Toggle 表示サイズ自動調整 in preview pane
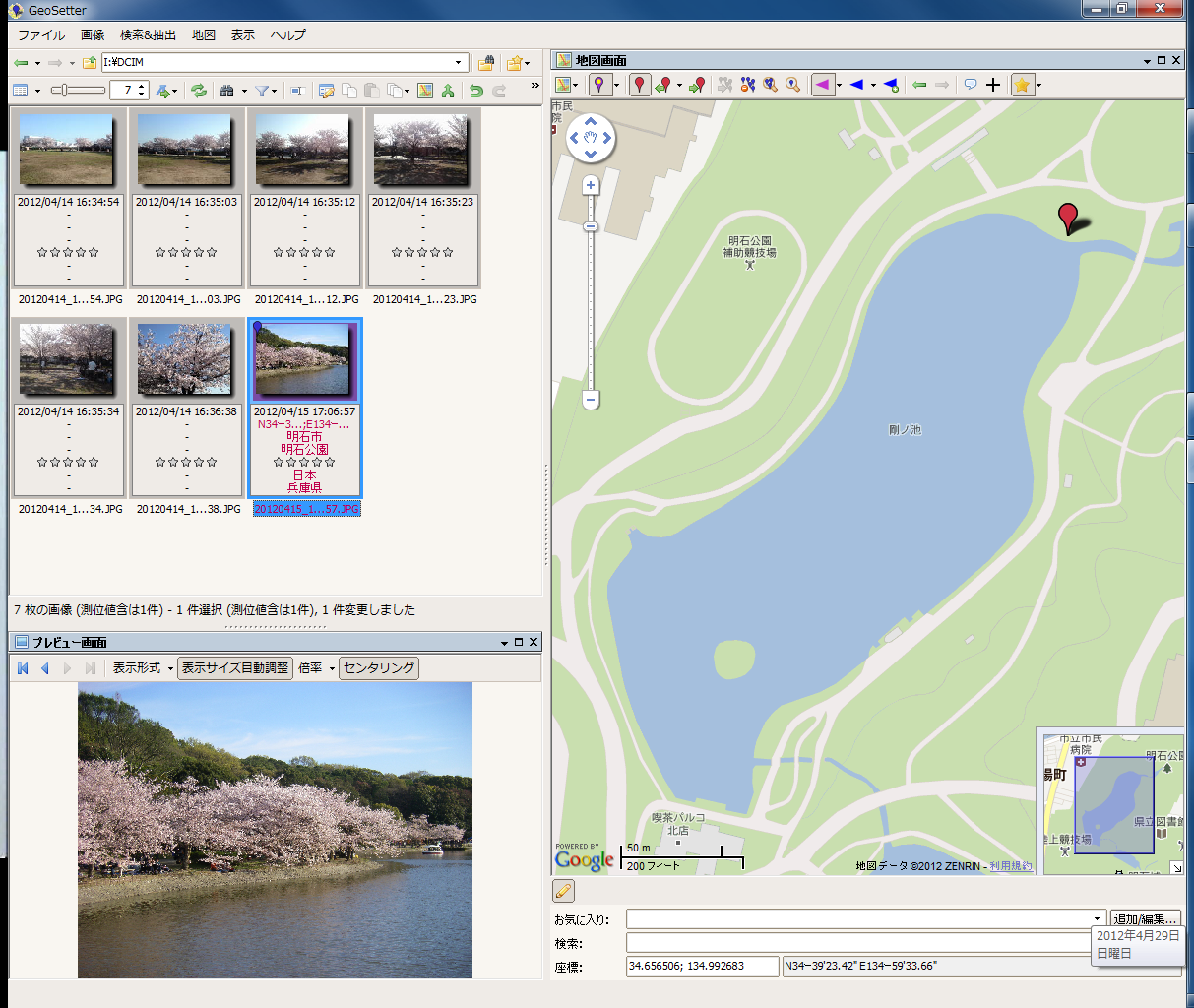The height and width of the screenshot is (1008, 1194). [x=234, y=667]
